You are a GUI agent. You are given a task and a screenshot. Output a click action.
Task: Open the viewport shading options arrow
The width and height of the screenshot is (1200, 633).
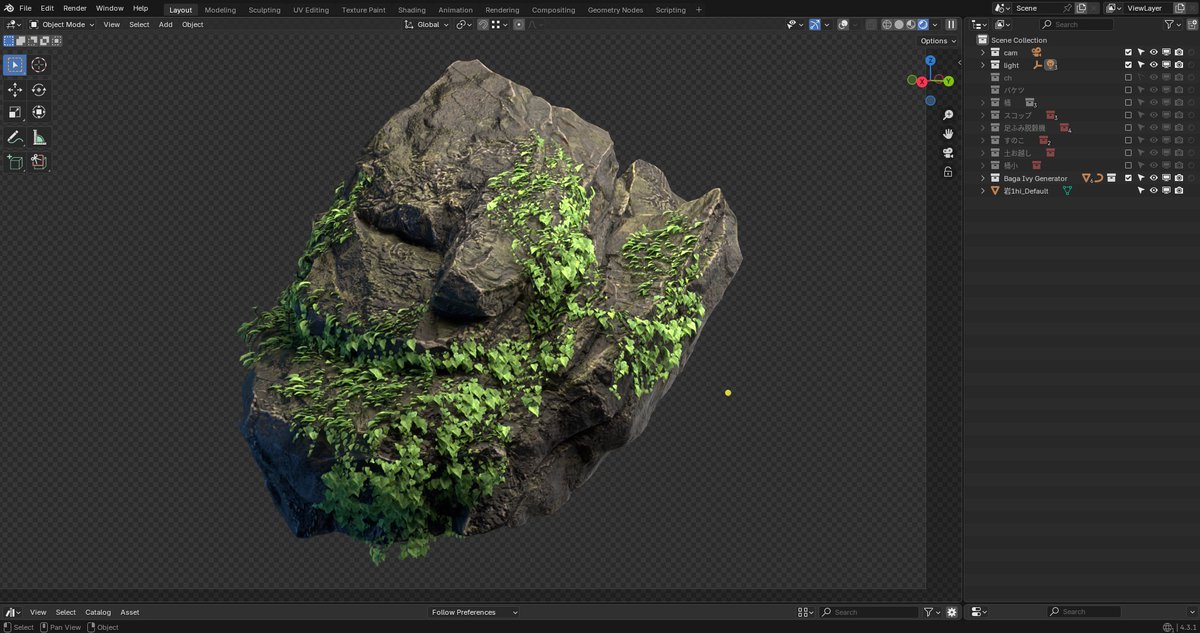934,24
